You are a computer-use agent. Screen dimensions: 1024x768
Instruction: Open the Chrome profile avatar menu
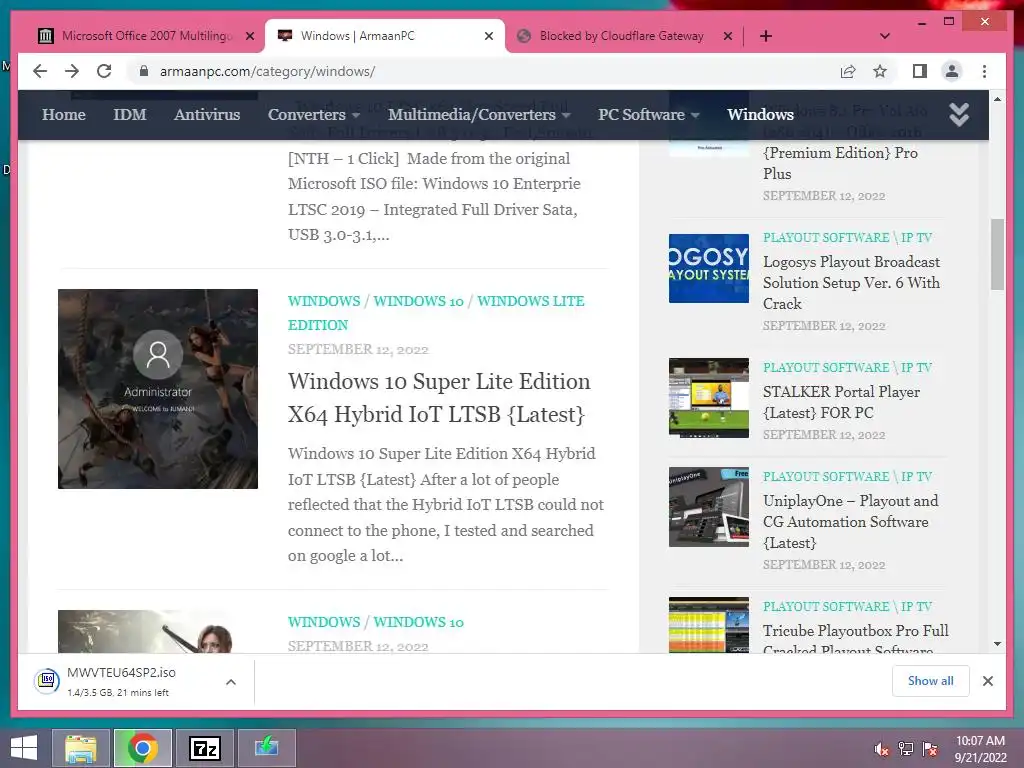coord(952,71)
